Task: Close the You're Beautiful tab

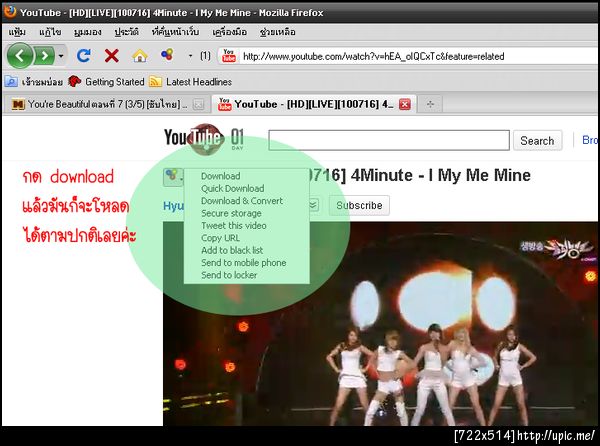Action: tap(198, 104)
